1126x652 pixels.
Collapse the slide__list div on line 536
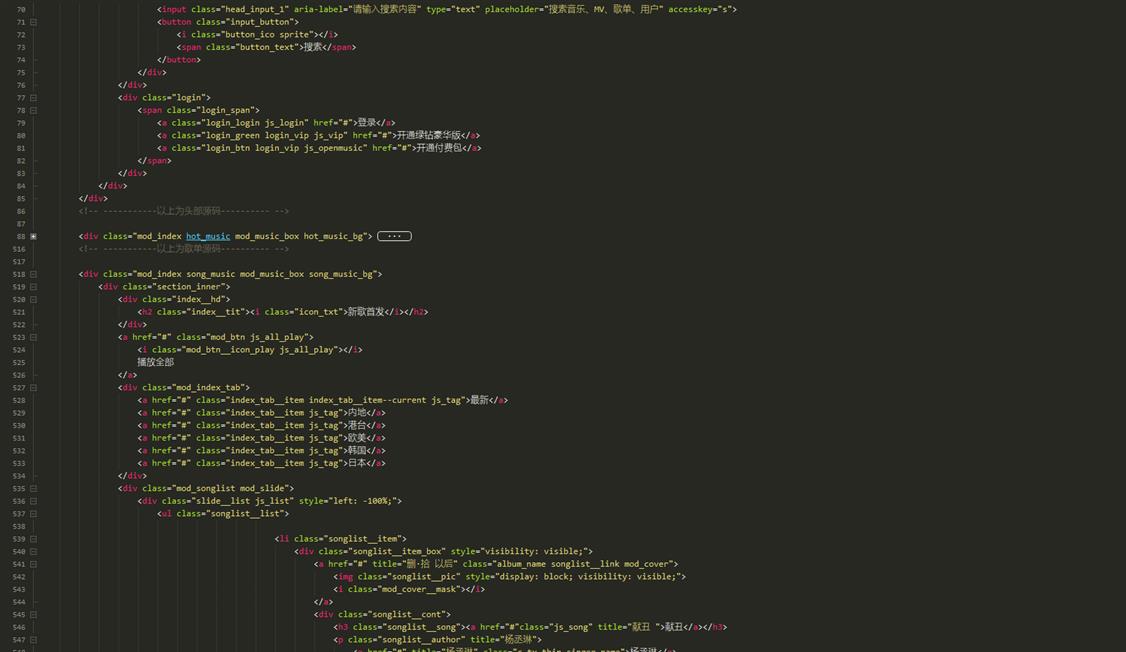(x=34, y=501)
